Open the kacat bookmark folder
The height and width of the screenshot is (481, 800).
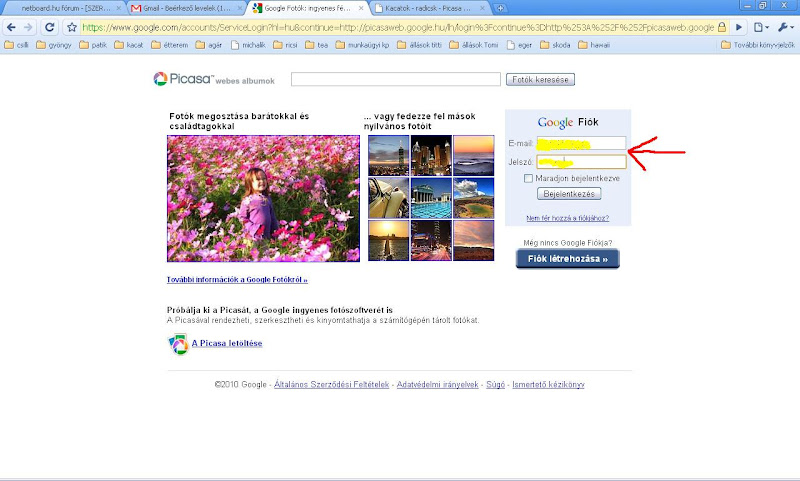pos(129,45)
